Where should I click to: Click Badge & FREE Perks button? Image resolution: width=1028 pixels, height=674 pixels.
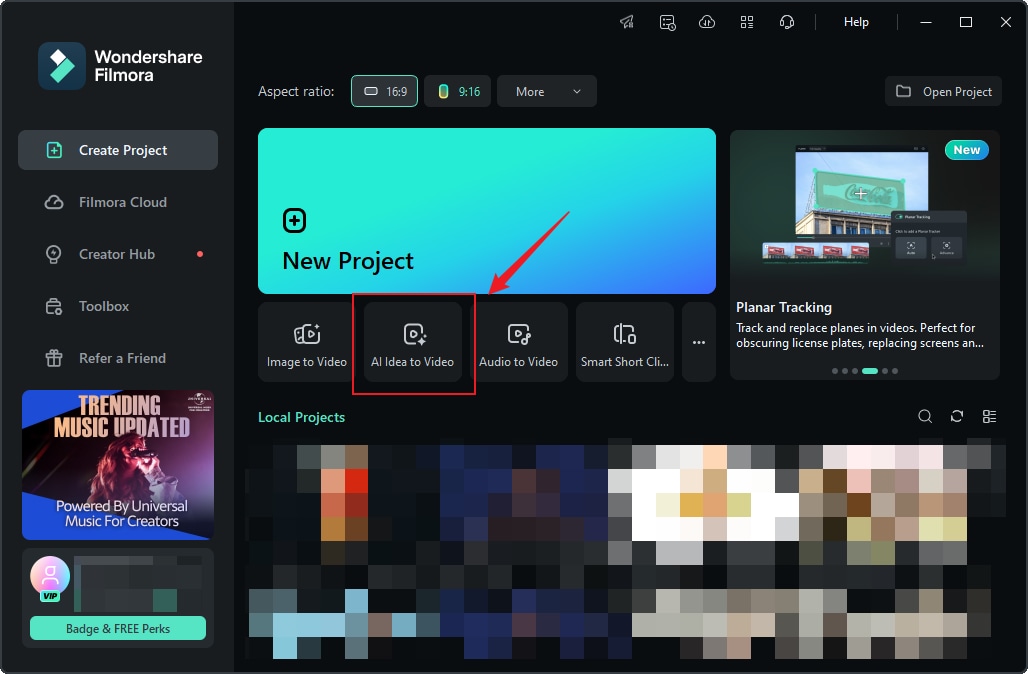coord(118,629)
